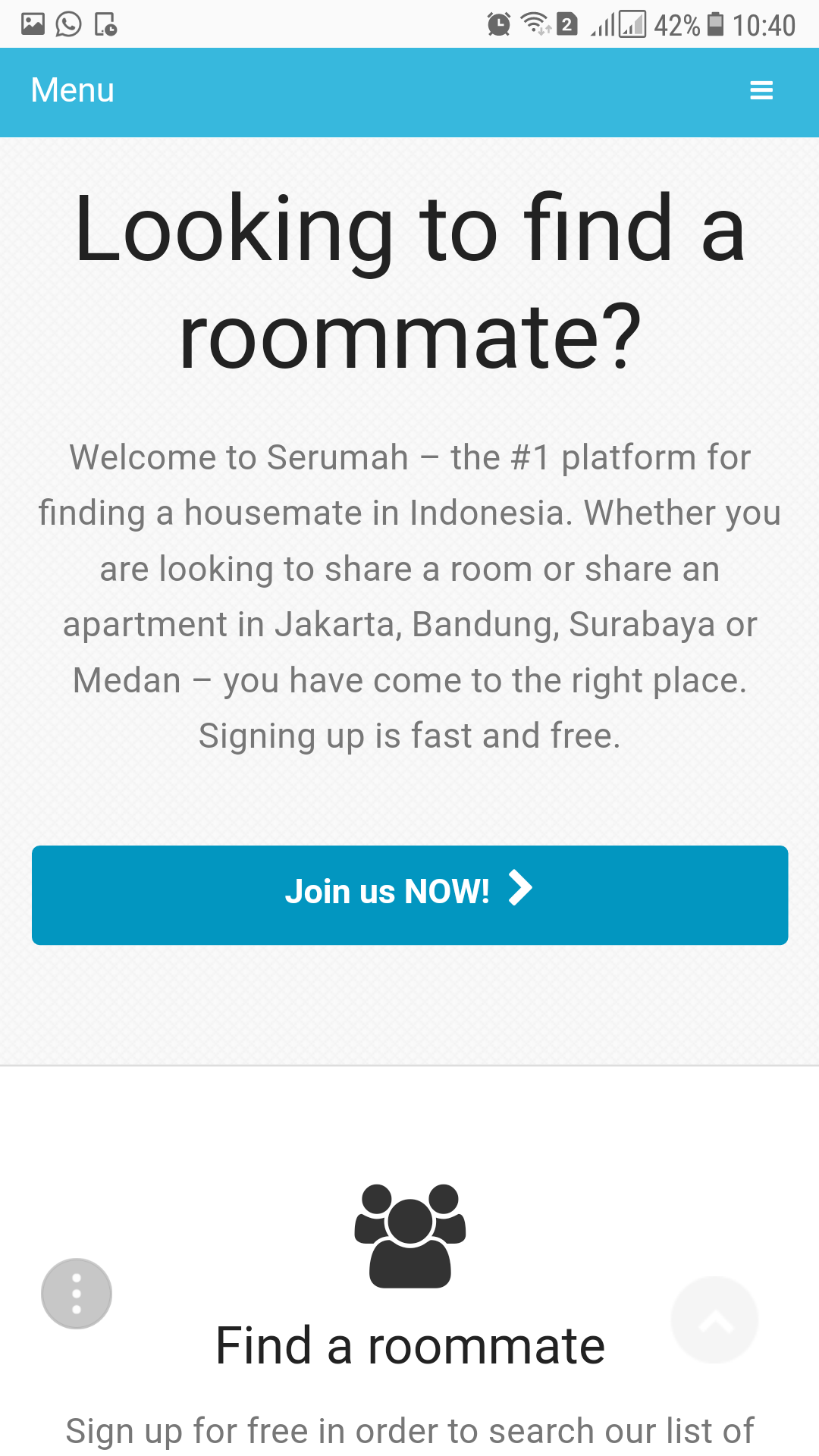Tap the alarm clock status icon
819x1456 pixels.
coord(498,25)
